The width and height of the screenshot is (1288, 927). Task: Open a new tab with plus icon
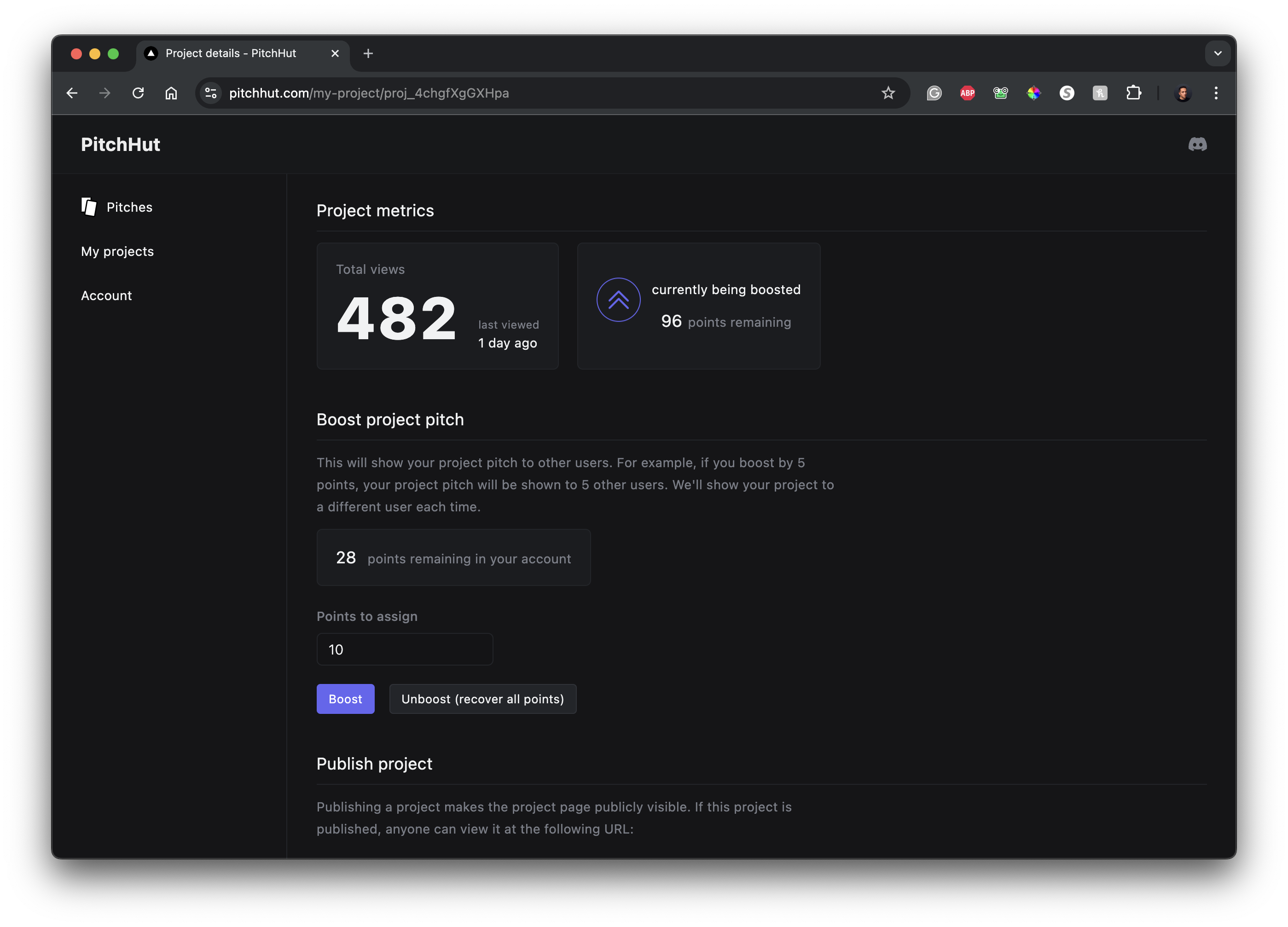[368, 53]
